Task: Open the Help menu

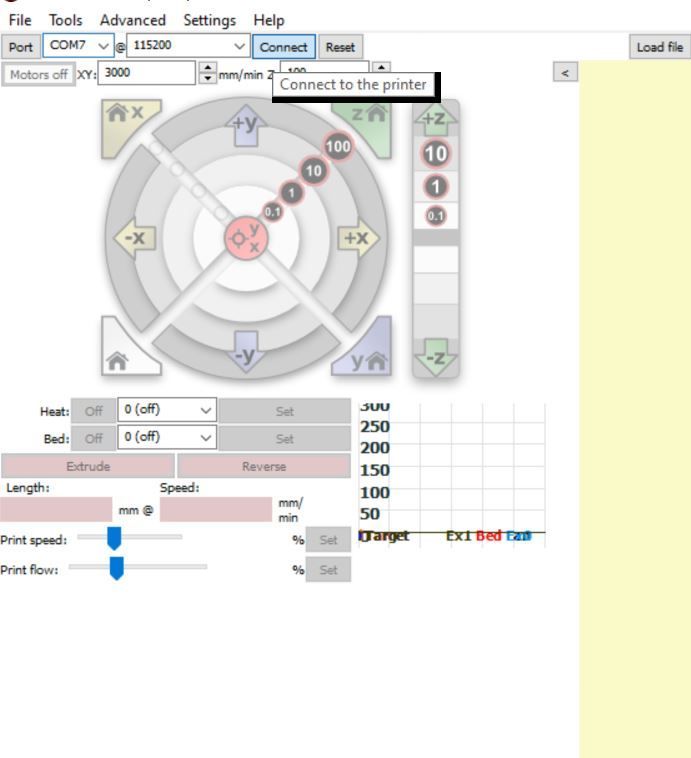Action: pos(269,20)
